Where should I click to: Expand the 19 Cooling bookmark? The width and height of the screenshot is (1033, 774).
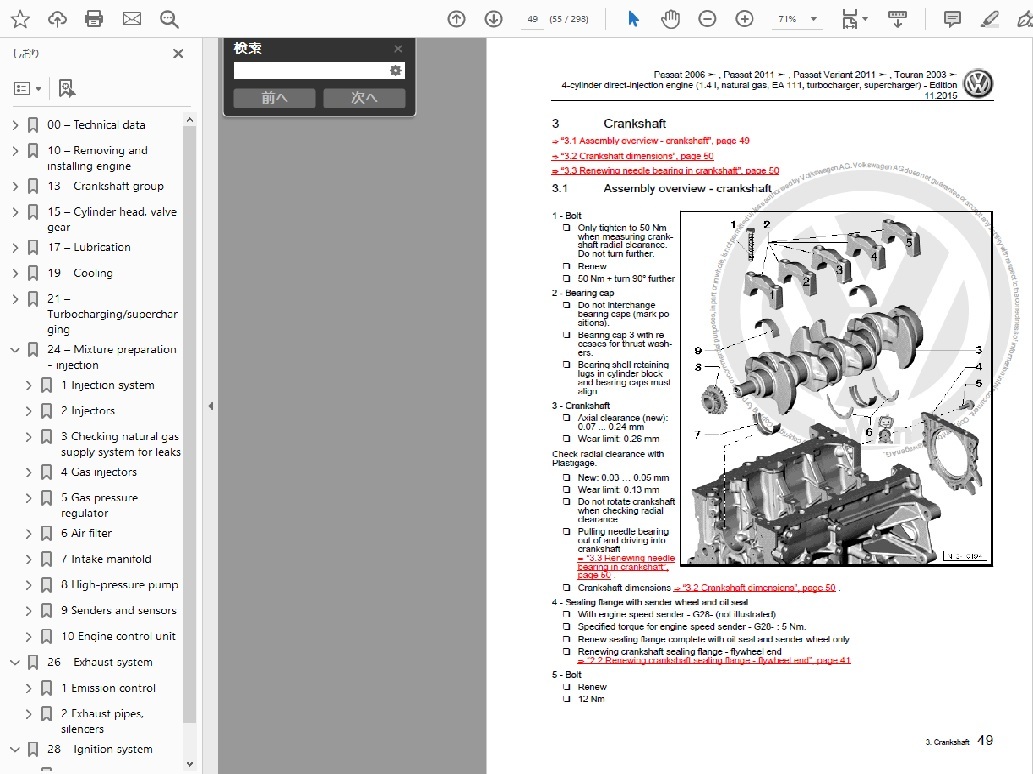tap(15, 273)
